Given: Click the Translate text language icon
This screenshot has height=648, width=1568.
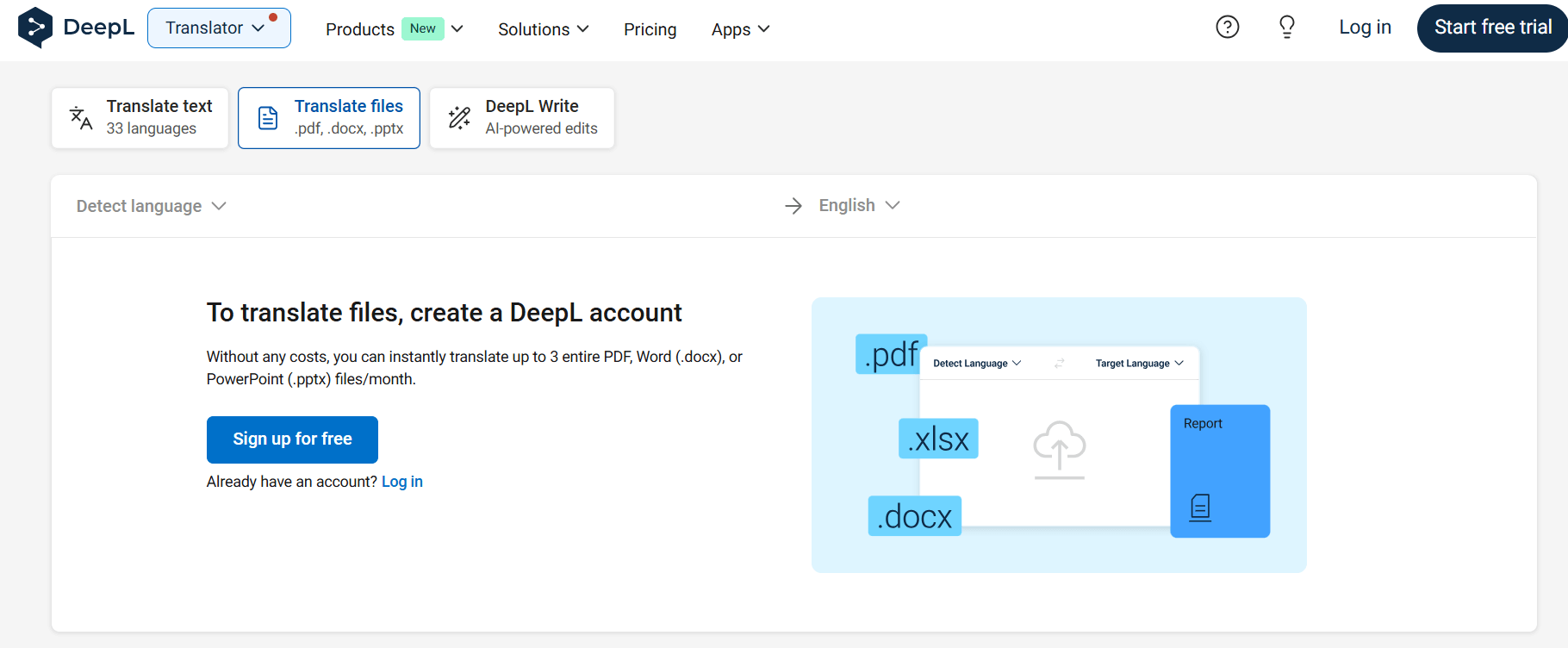Looking at the screenshot, I should click(x=81, y=118).
